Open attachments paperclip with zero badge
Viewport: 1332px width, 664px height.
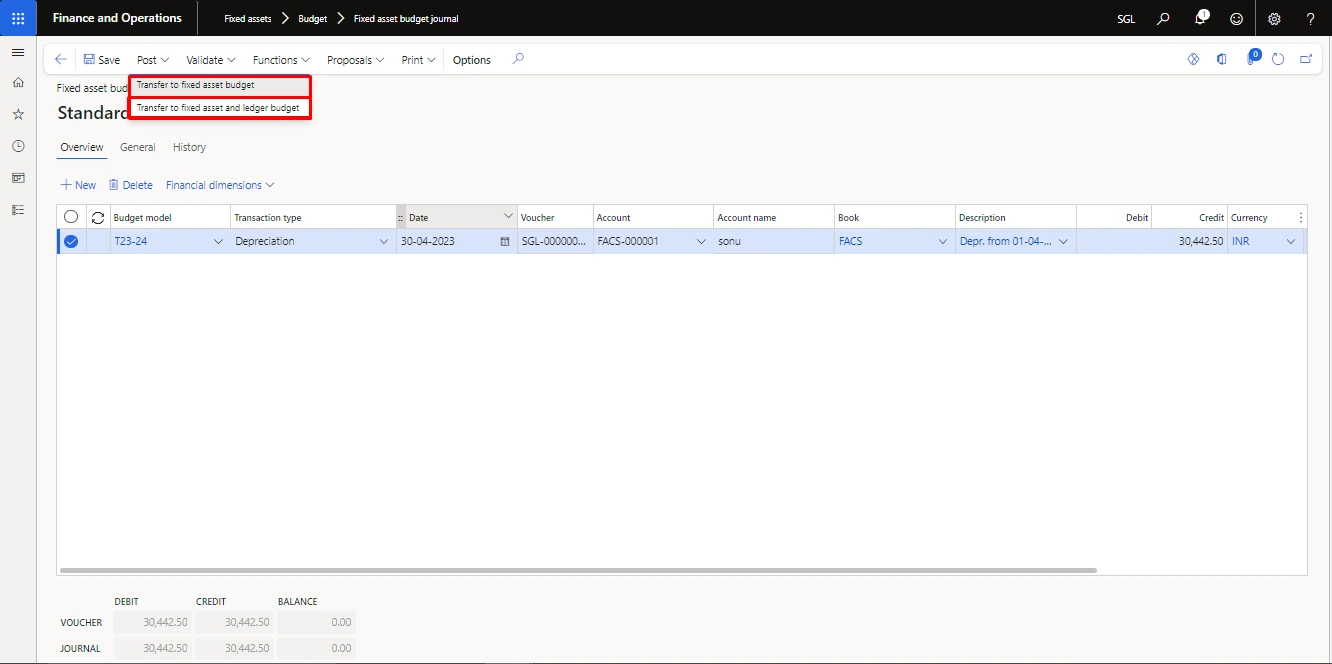(1251, 59)
